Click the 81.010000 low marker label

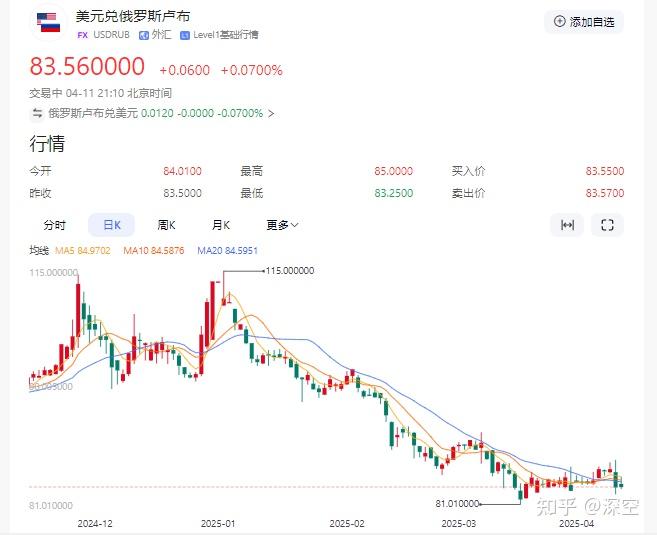[x=457, y=504]
